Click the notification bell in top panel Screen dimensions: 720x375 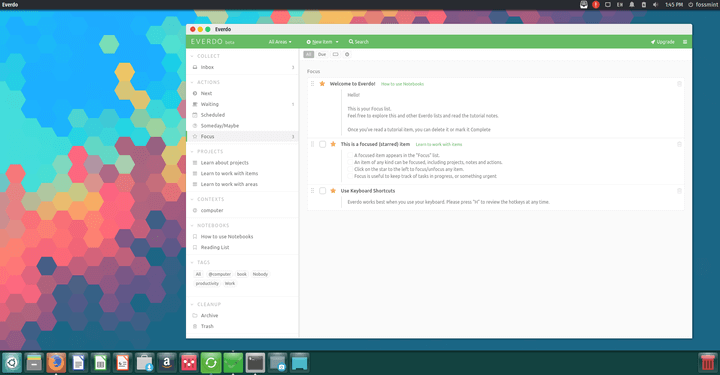pos(632,5)
